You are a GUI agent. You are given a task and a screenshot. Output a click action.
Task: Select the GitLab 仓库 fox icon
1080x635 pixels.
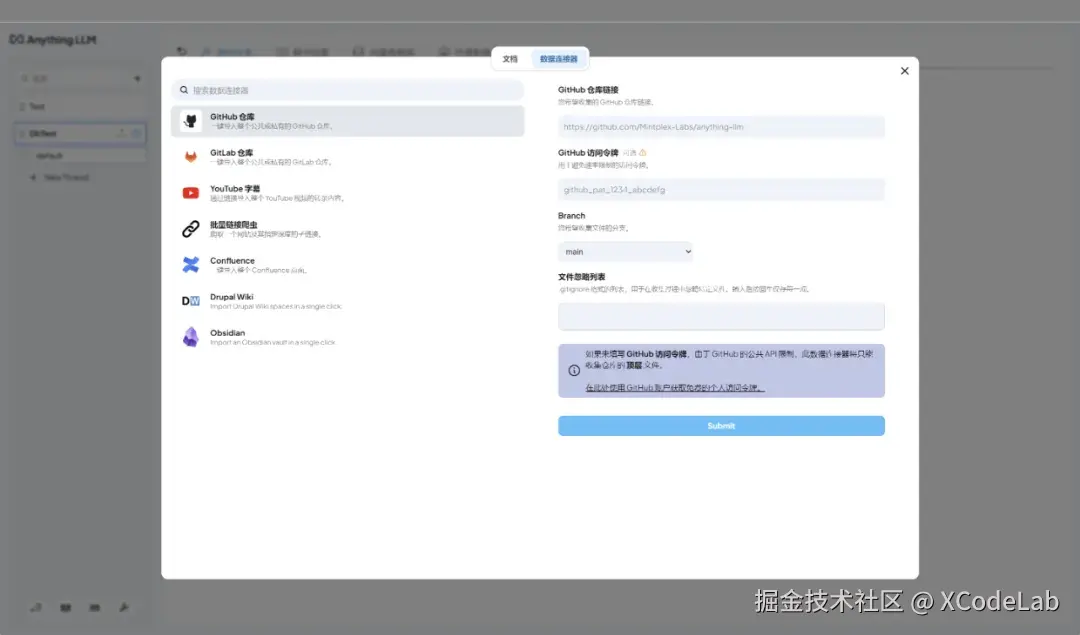[188, 157]
